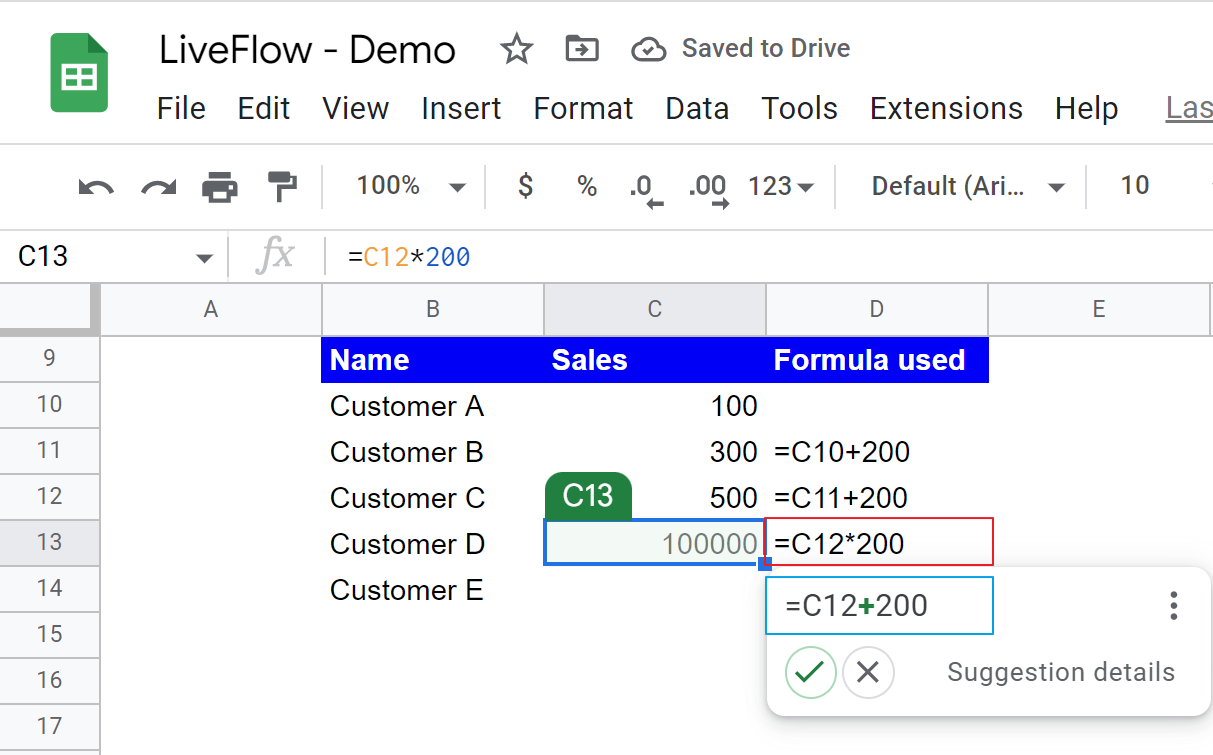Click Suggestion details link
The image size is (1213, 755).
tap(1061, 672)
